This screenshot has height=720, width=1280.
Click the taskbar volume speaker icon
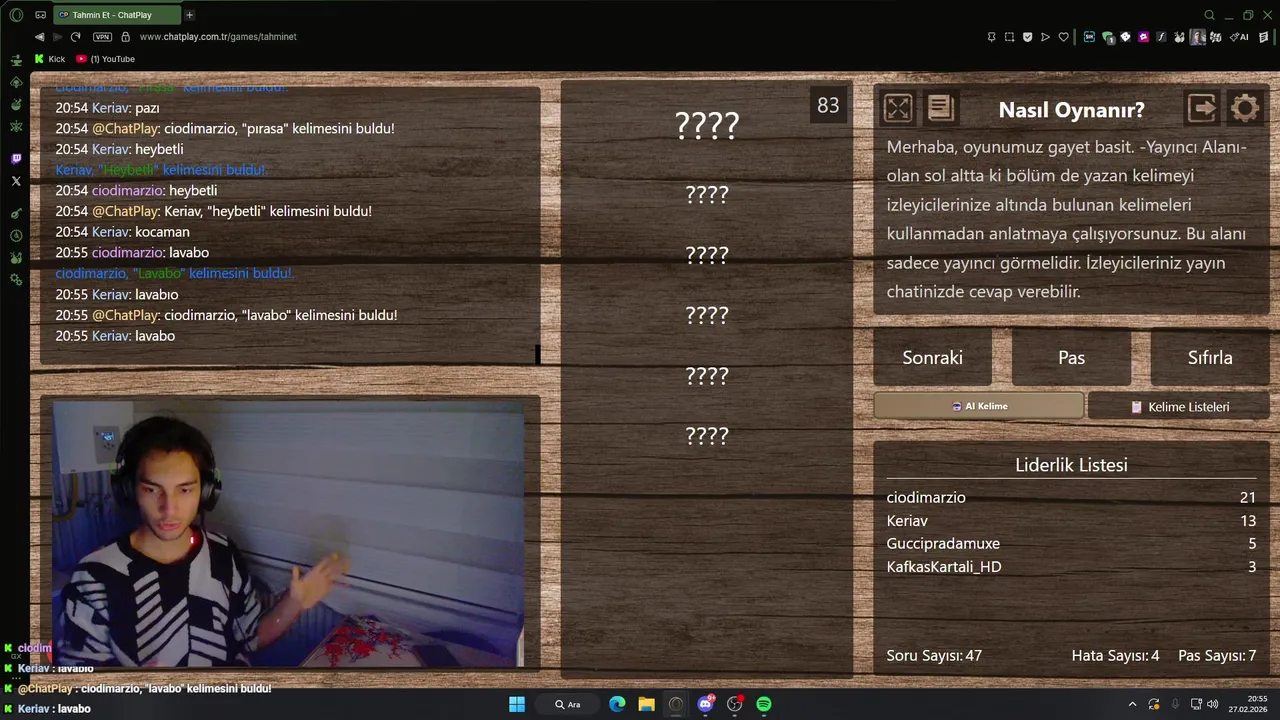tap(1213, 704)
